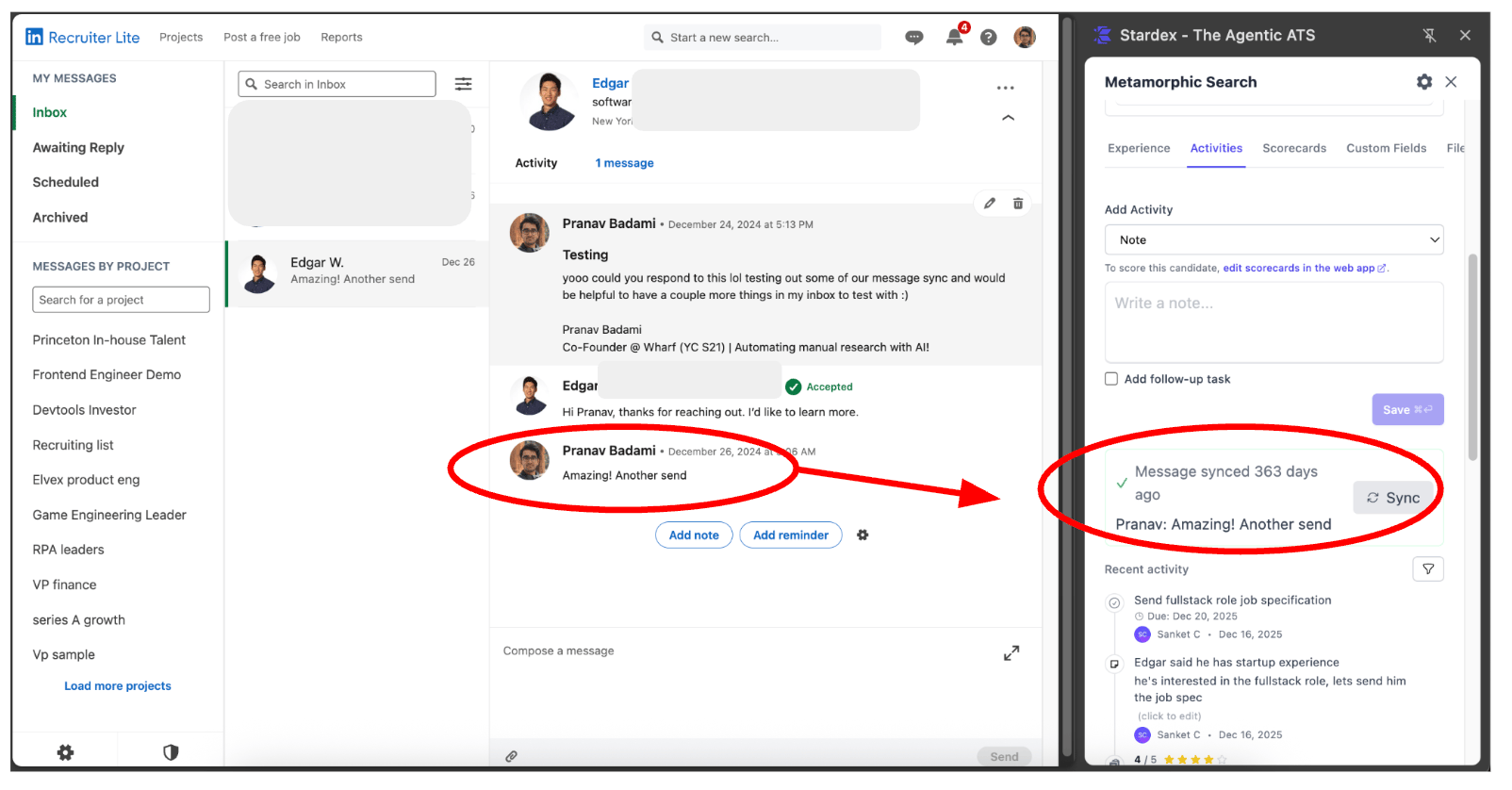Click Add note button

[x=694, y=535]
